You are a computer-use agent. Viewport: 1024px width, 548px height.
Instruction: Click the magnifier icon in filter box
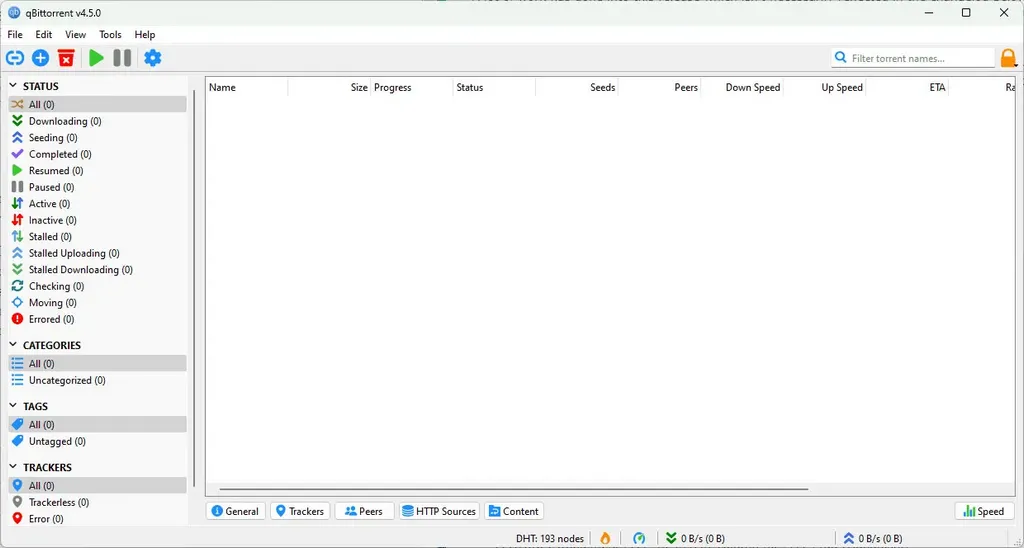(841, 58)
